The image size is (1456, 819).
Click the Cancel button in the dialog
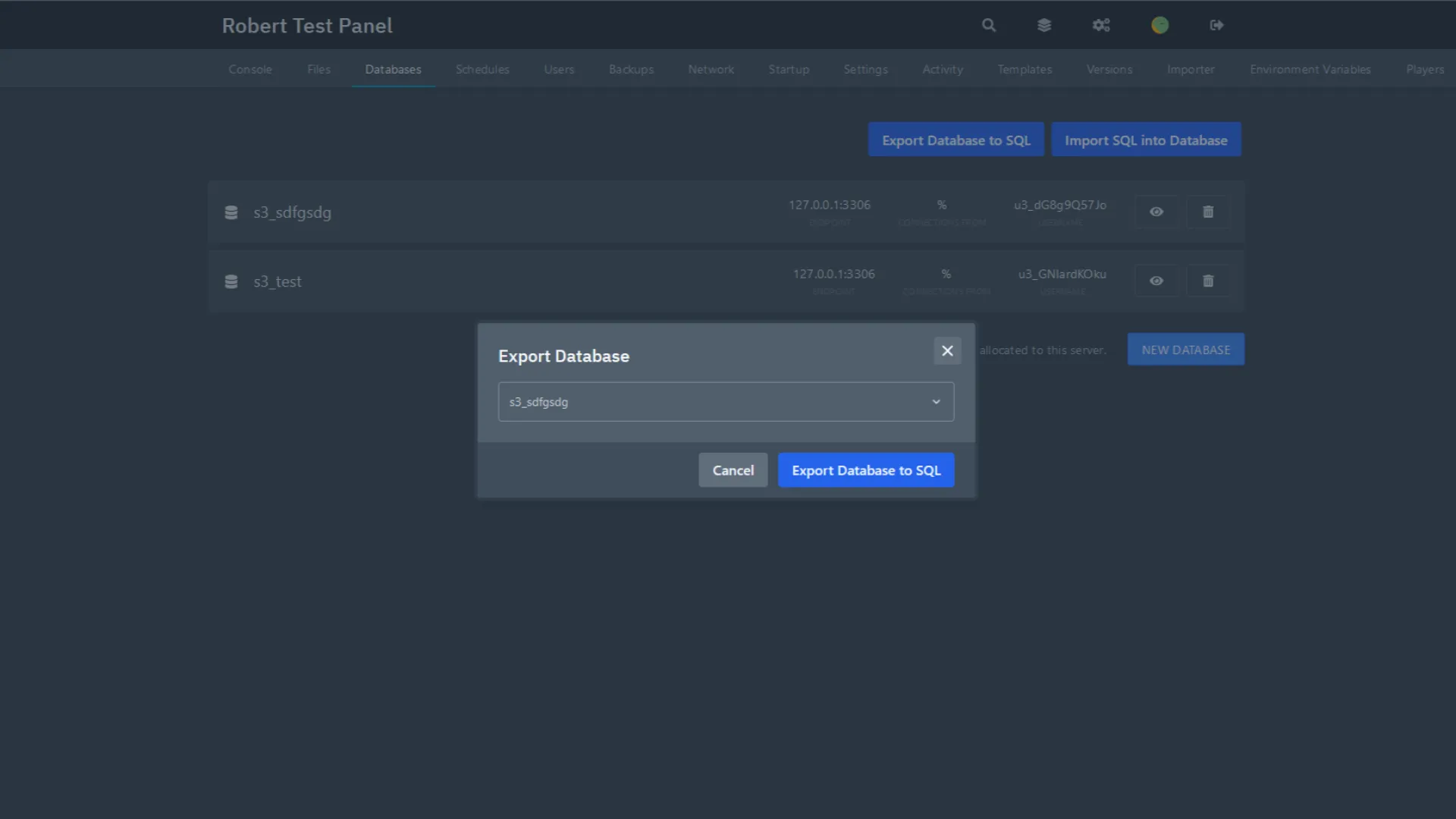tap(733, 469)
